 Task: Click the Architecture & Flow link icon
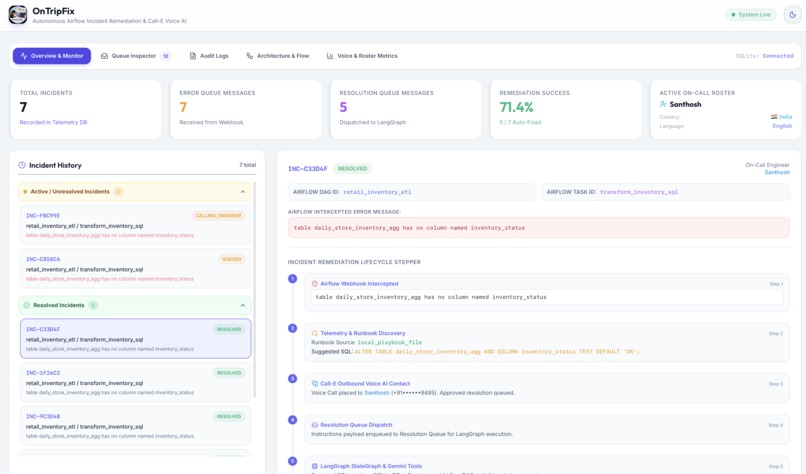click(x=249, y=56)
